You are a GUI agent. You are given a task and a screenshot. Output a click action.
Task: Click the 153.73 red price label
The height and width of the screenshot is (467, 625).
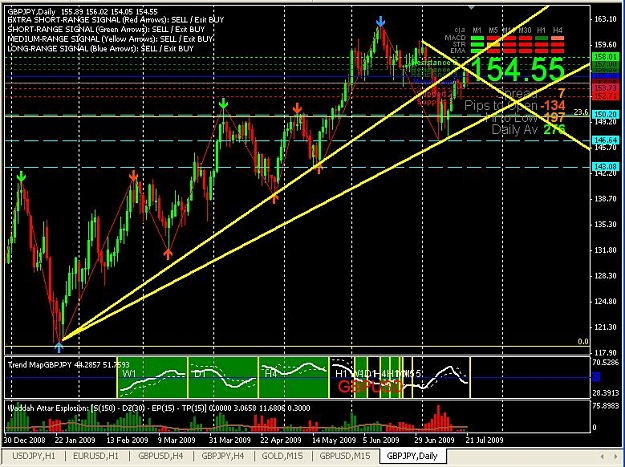(x=605, y=88)
